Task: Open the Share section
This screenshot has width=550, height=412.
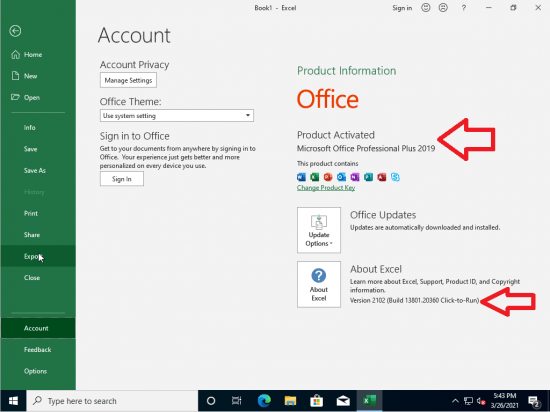Action: coord(38,235)
